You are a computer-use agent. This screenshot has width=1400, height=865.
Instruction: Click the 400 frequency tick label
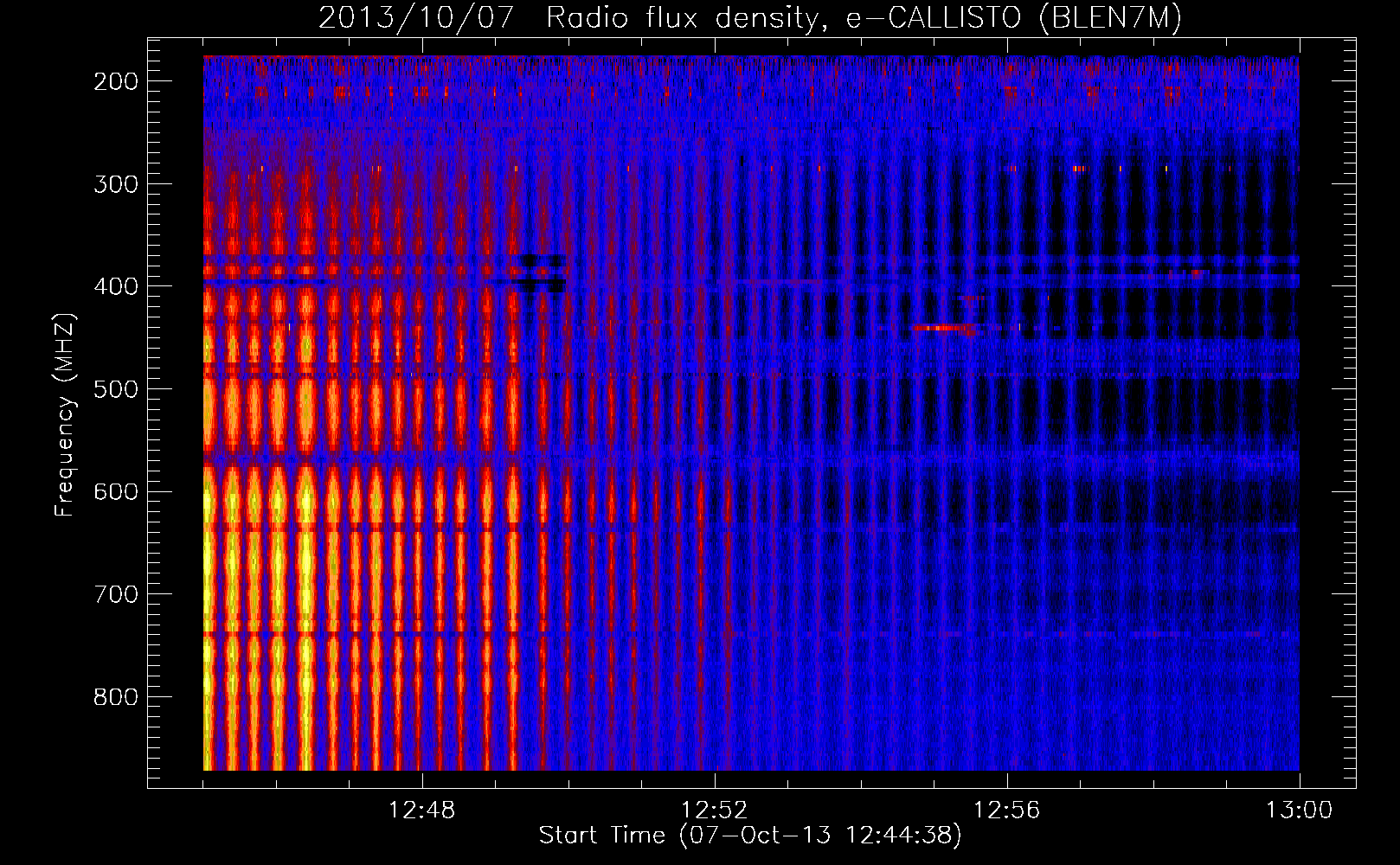point(116,286)
